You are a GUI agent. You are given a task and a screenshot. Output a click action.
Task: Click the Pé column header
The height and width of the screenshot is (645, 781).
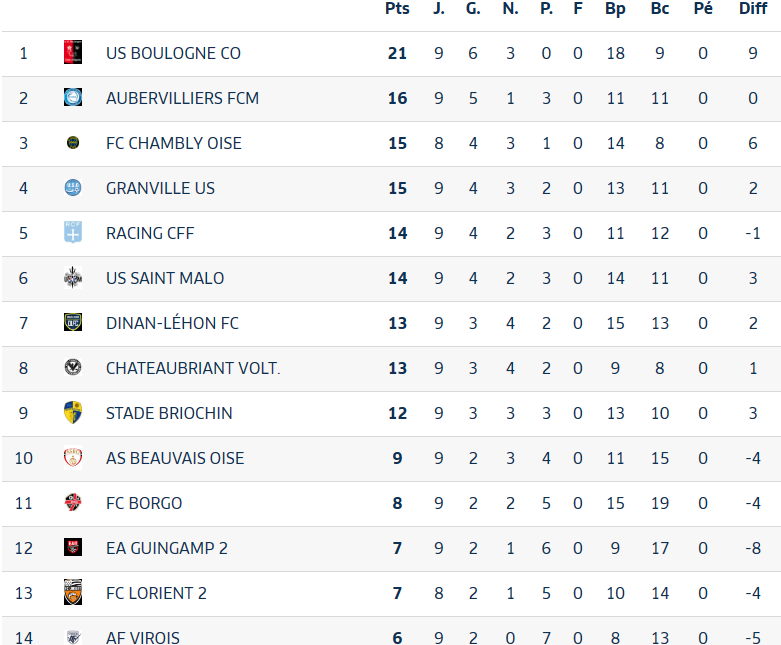(703, 9)
